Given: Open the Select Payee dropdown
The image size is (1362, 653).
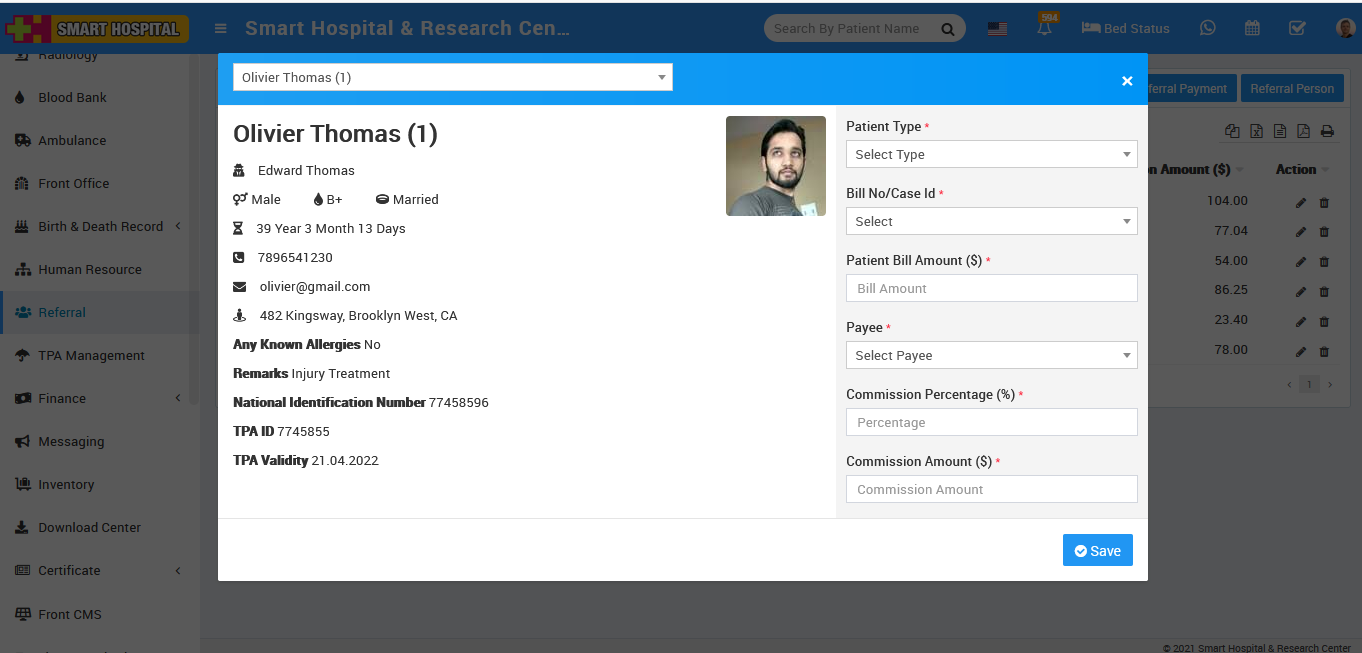Looking at the screenshot, I should pyautogui.click(x=991, y=355).
